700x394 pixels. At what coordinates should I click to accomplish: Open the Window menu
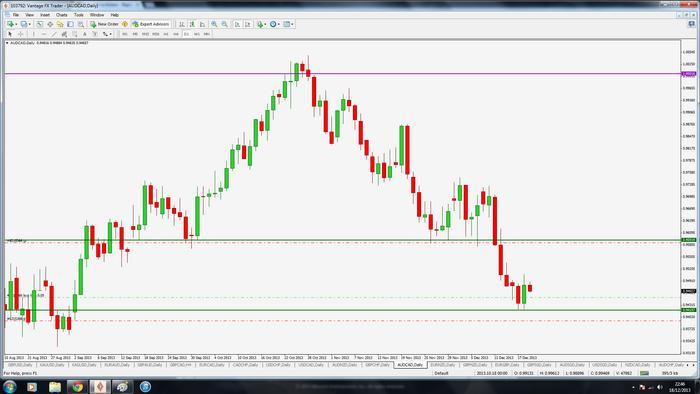click(x=97, y=15)
